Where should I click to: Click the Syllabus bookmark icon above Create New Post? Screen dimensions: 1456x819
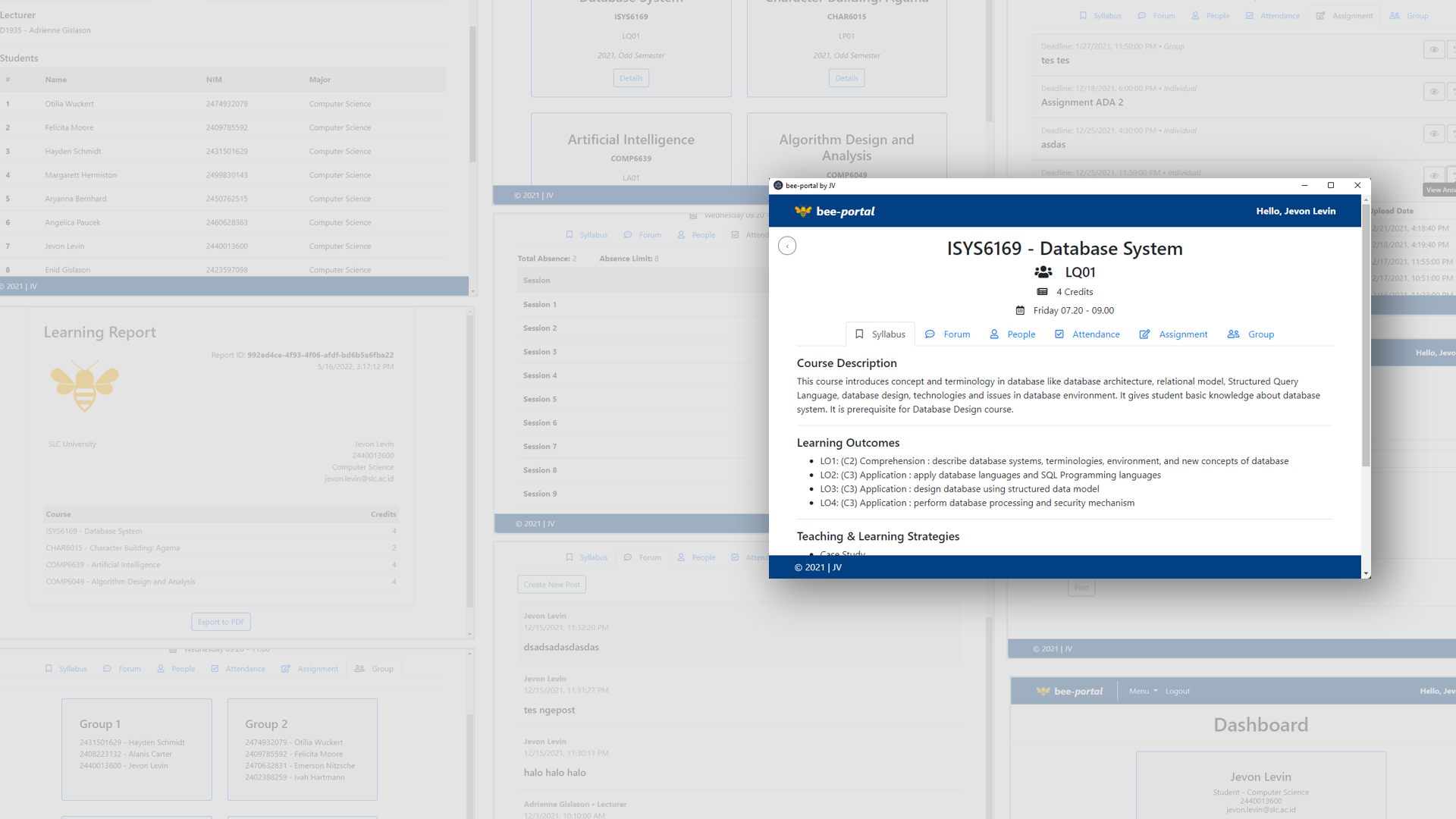(570, 557)
